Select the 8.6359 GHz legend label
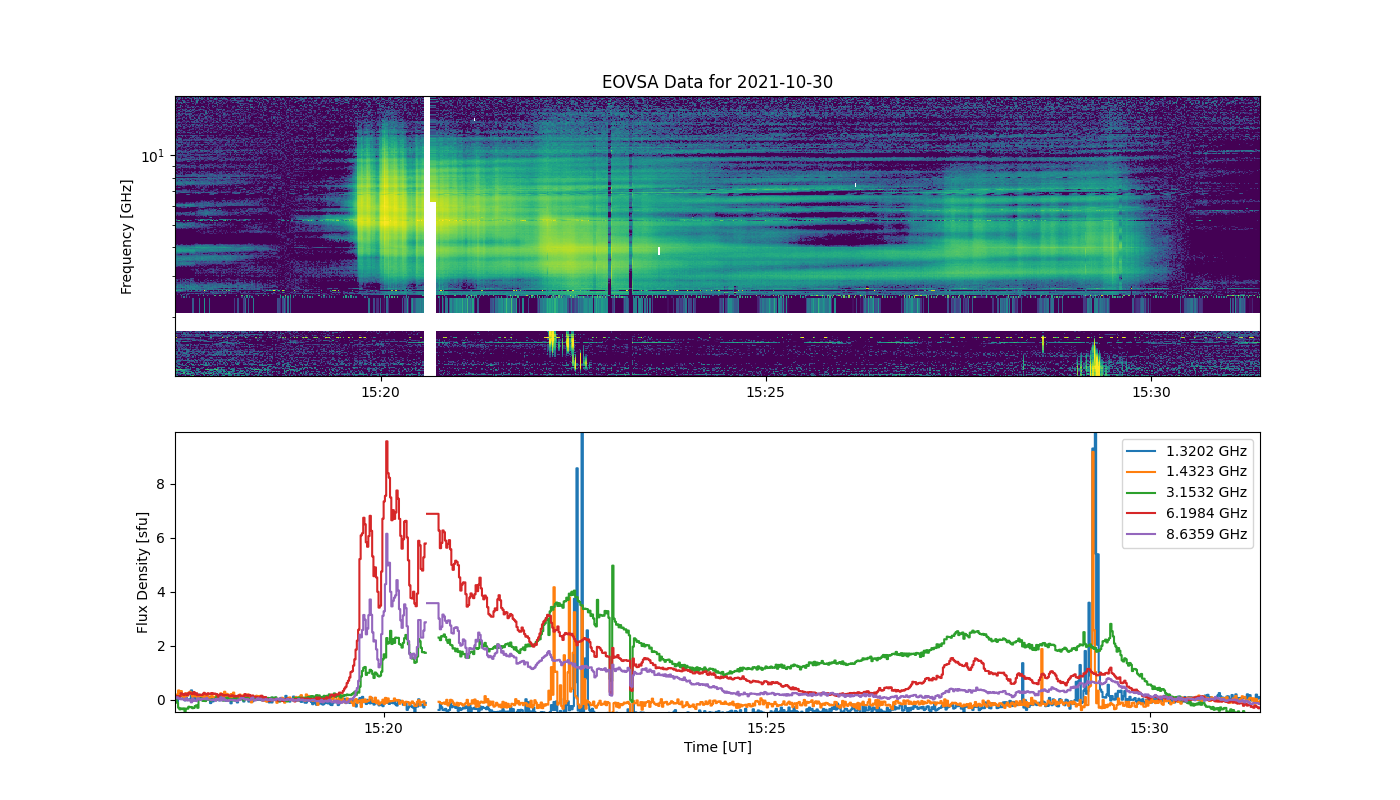Screen dimensions: 1400x800 (x=1206, y=535)
